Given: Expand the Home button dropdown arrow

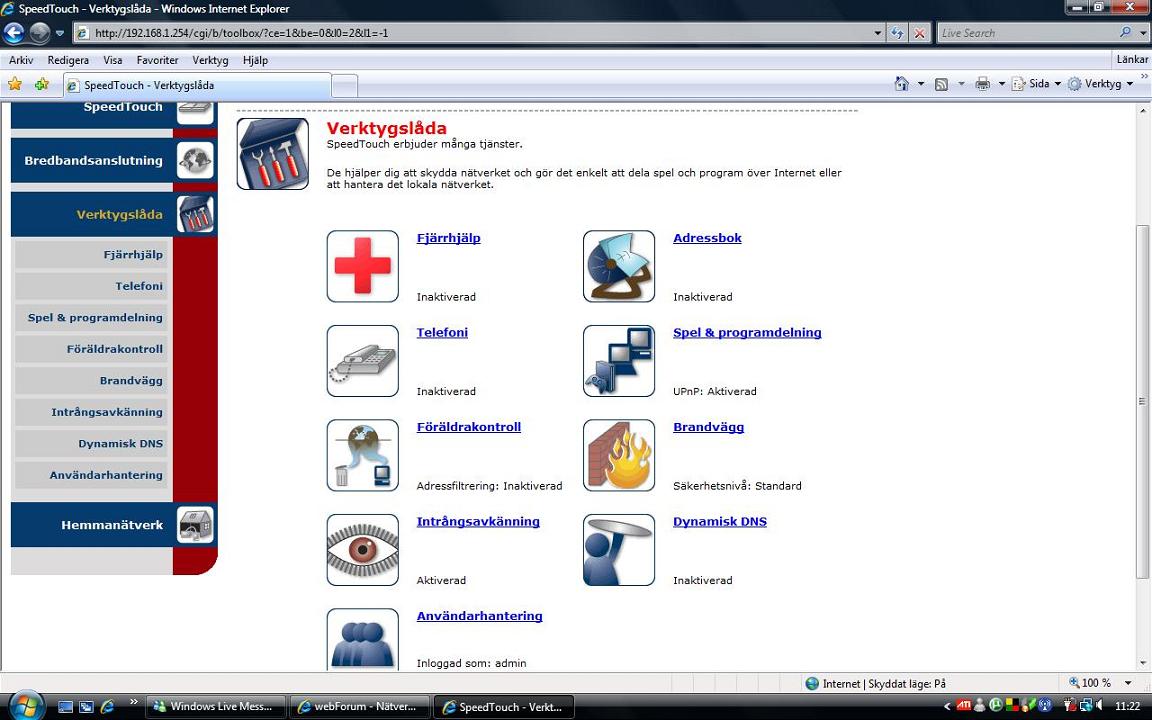Looking at the screenshot, I should pyautogui.click(x=921, y=84).
